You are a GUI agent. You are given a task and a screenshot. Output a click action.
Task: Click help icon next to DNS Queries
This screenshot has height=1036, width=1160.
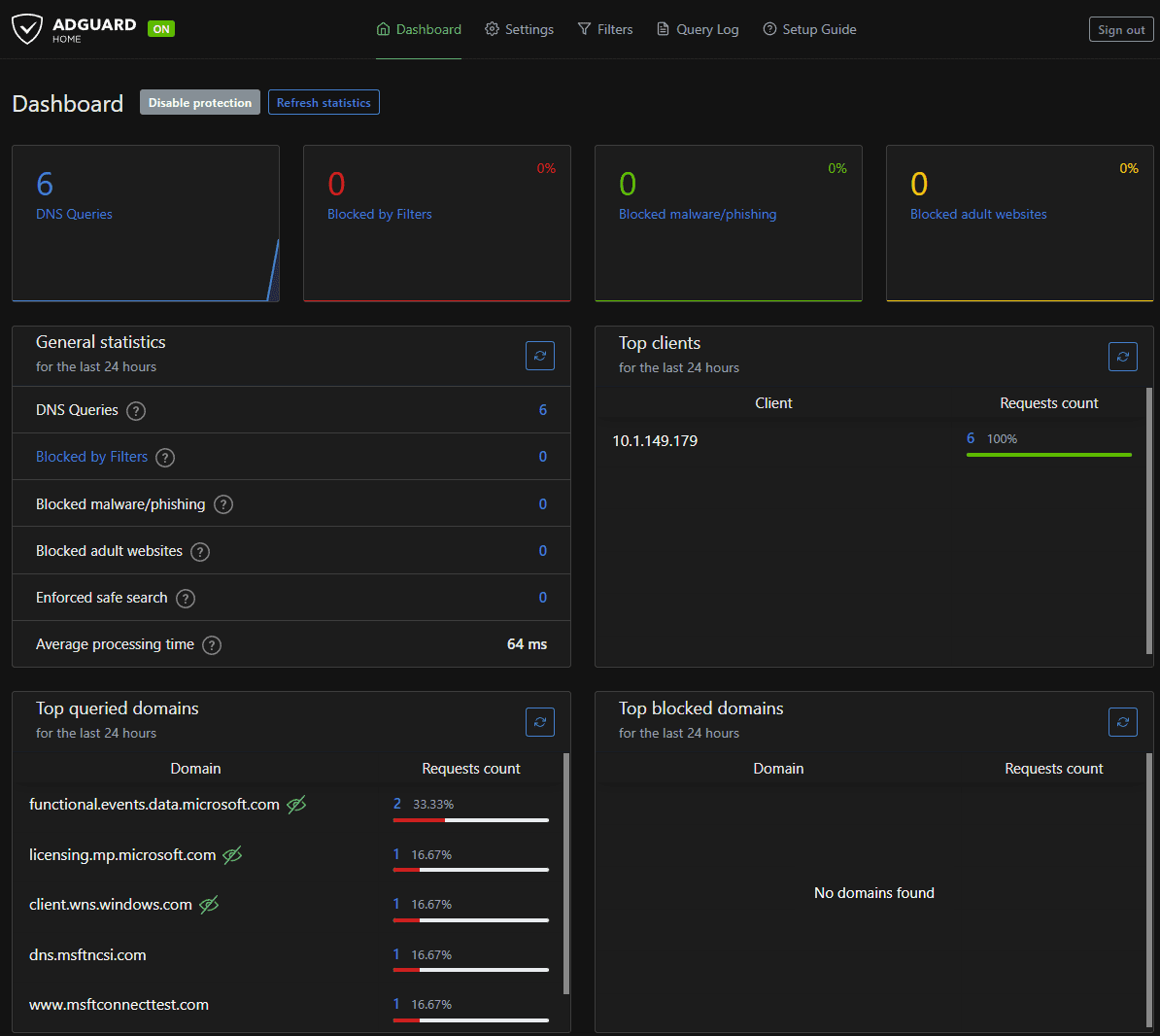pos(137,411)
